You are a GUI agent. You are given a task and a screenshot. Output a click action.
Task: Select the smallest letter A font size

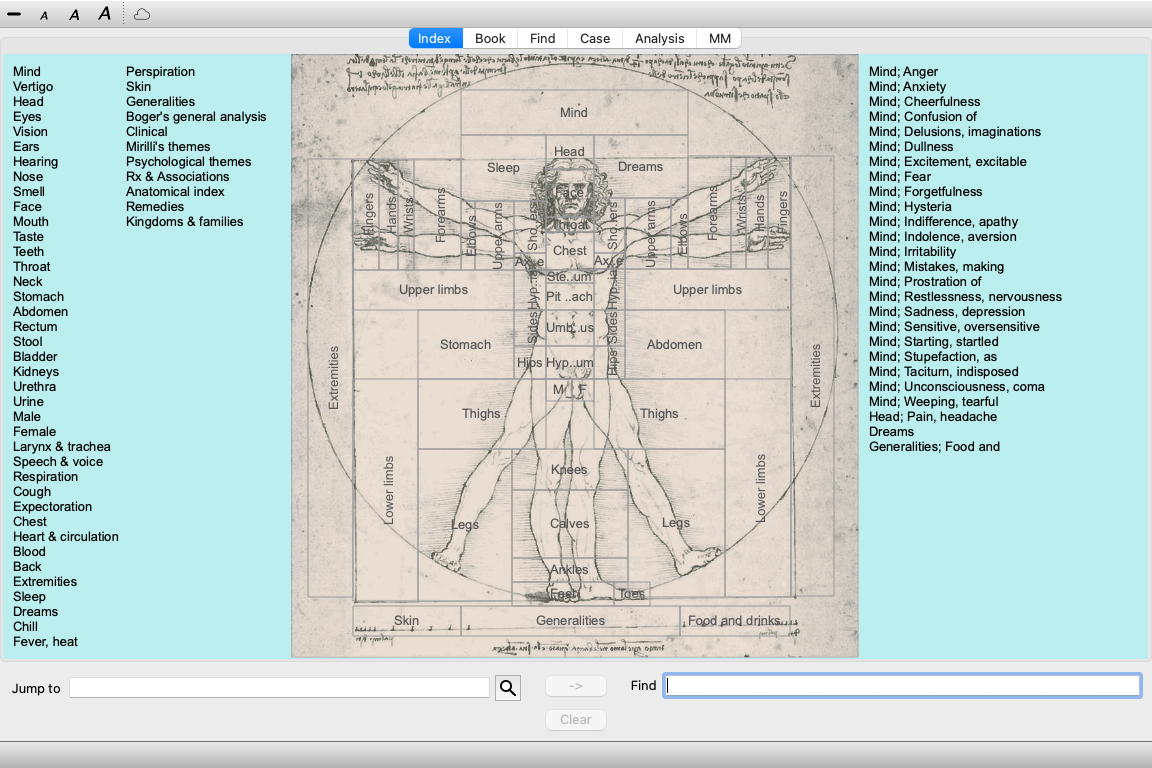click(x=44, y=15)
